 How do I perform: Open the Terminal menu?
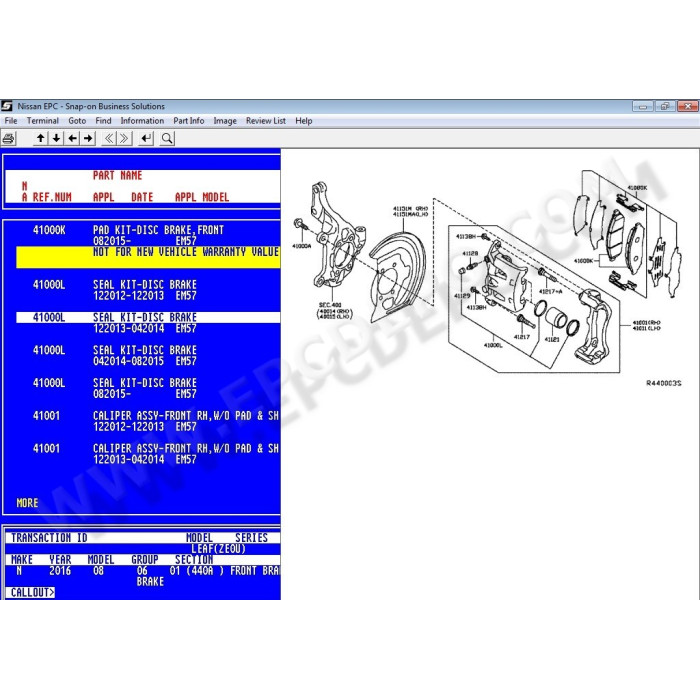43,121
